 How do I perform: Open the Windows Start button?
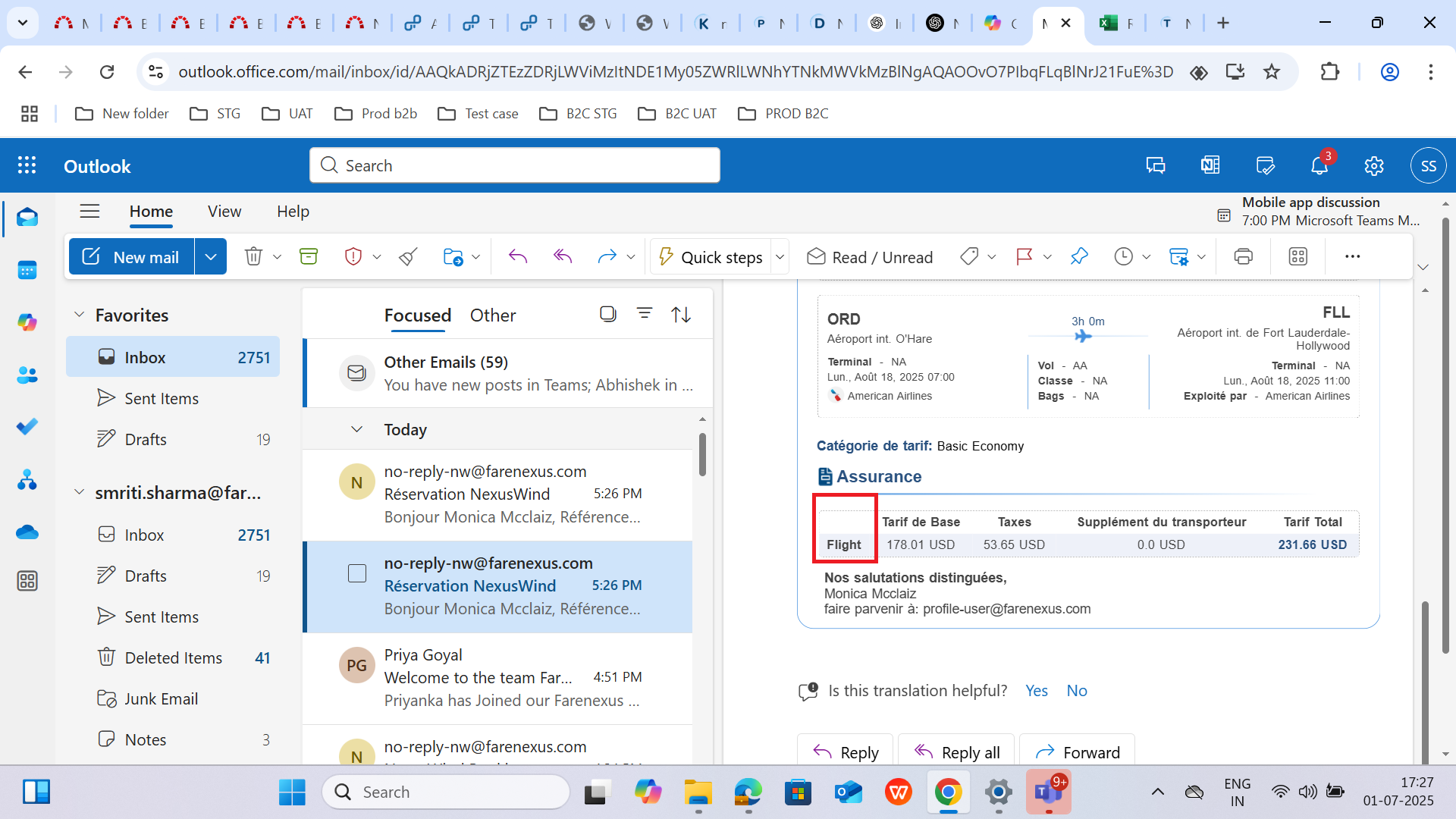click(x=292, y=792)
